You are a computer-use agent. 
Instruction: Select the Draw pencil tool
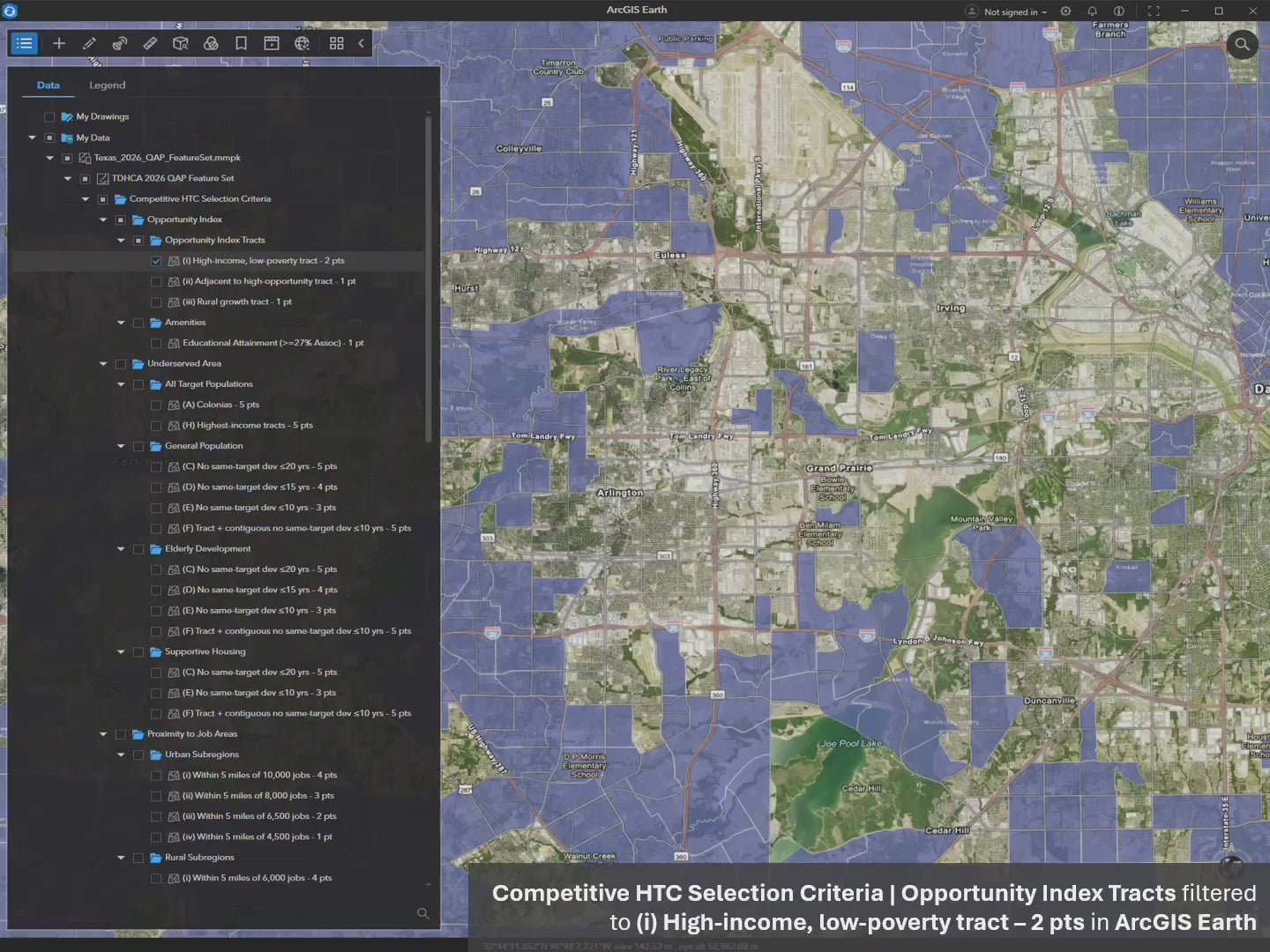coord(89,43)
